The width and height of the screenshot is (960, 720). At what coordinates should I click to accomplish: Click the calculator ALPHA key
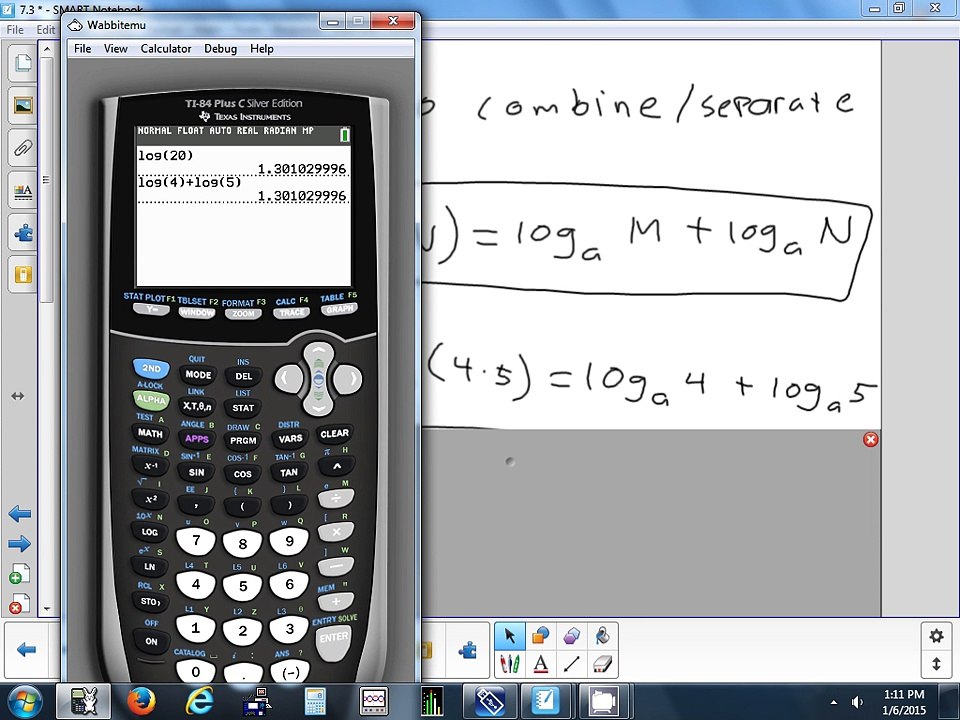pos(151,400)
